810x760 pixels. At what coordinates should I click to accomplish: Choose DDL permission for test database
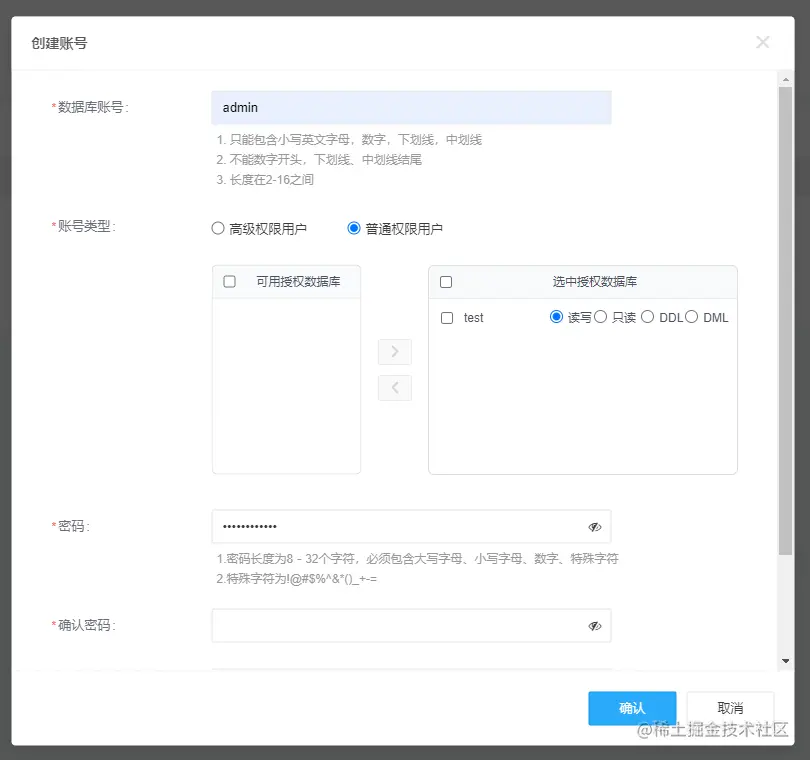[647, 317]
